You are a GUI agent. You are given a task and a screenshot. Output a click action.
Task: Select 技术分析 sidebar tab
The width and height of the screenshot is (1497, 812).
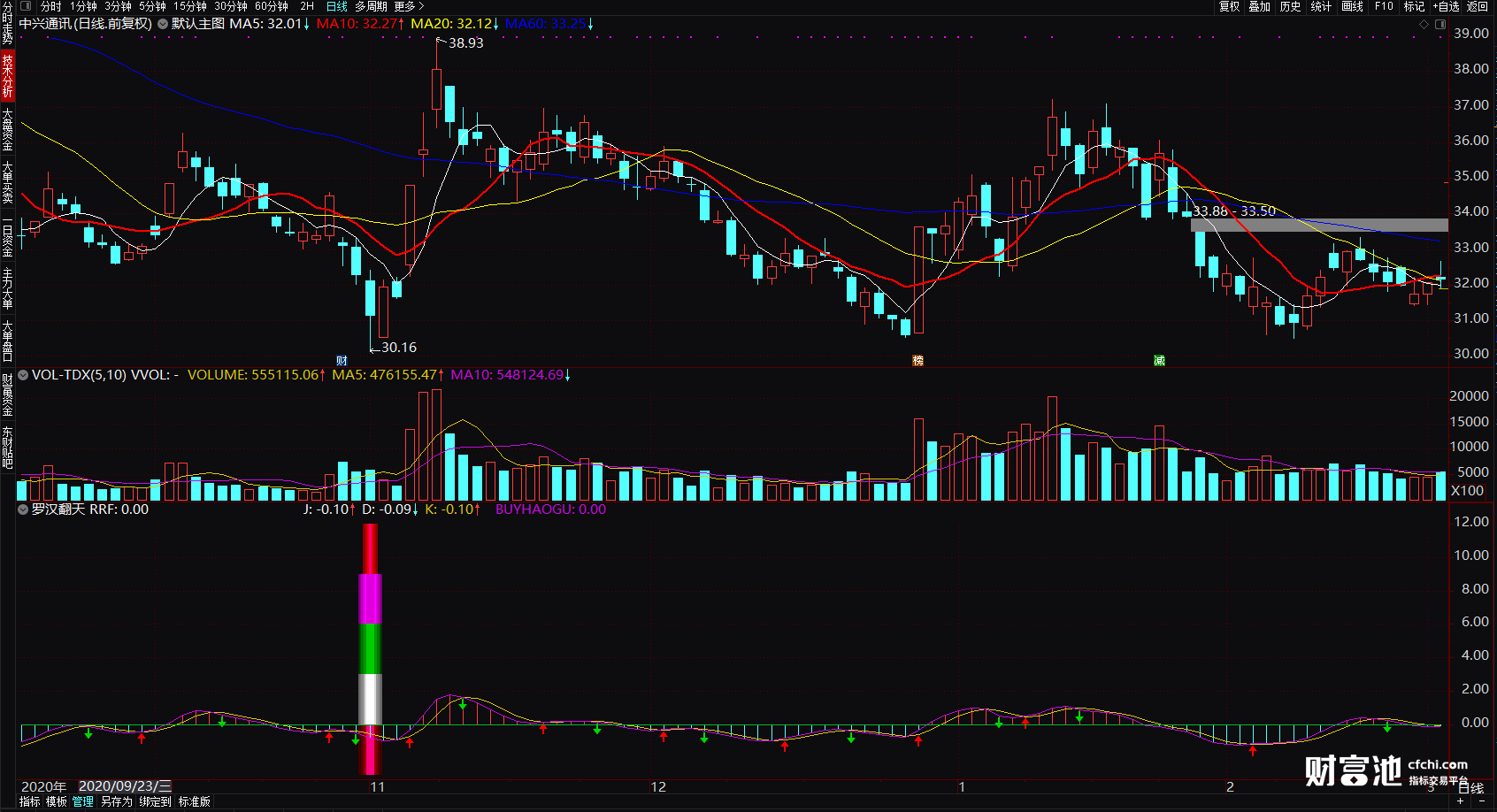(x=7, y=75)
